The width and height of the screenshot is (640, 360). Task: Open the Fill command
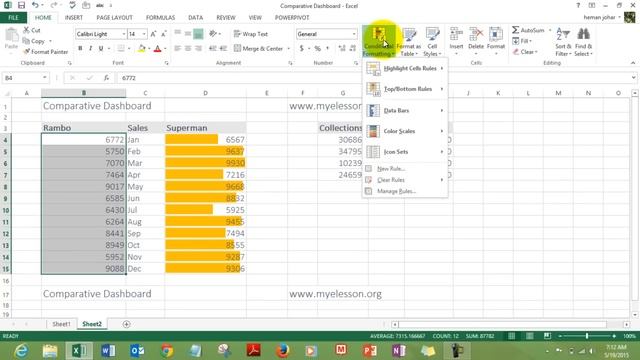522,41
